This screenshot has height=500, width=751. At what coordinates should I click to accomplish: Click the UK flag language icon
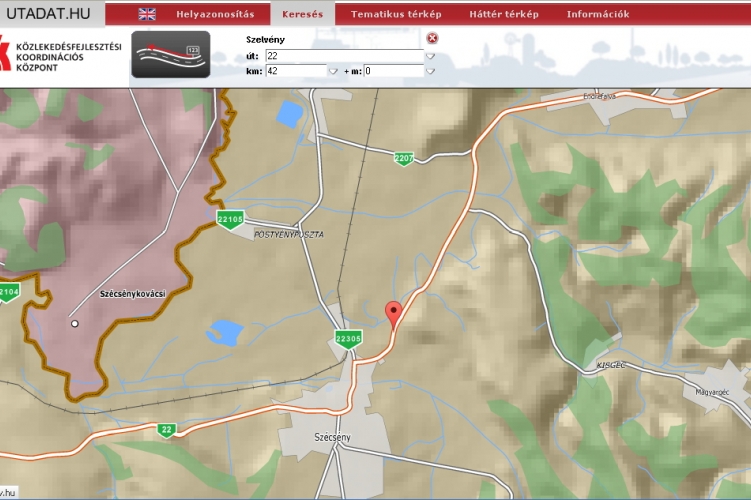147,14
